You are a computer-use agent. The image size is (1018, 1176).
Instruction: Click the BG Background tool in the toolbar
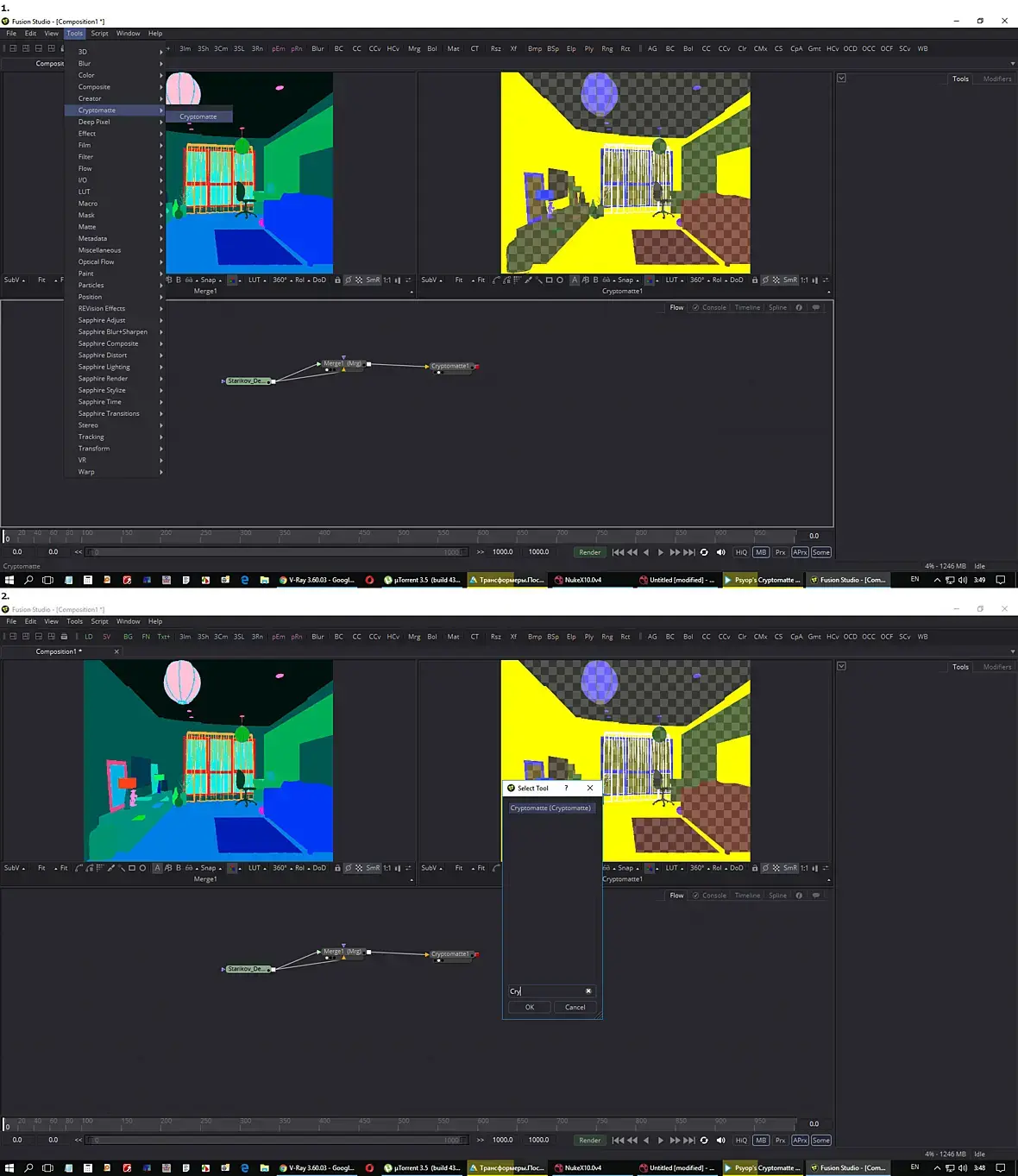(128, 637)
